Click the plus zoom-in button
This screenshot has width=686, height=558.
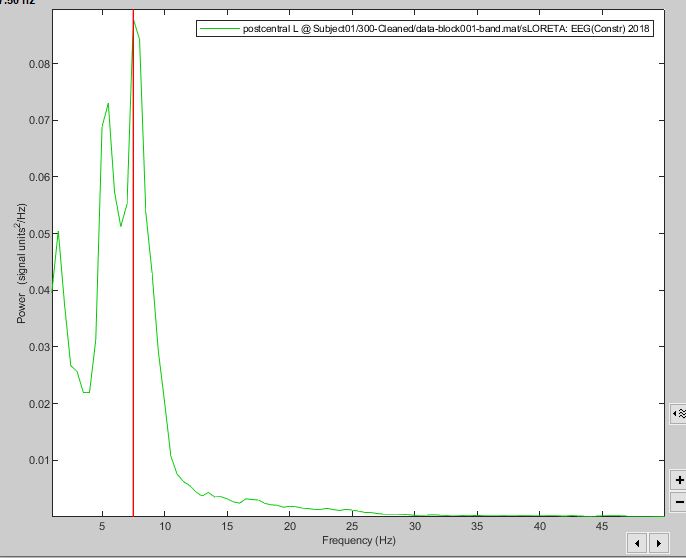coord(679,480)
